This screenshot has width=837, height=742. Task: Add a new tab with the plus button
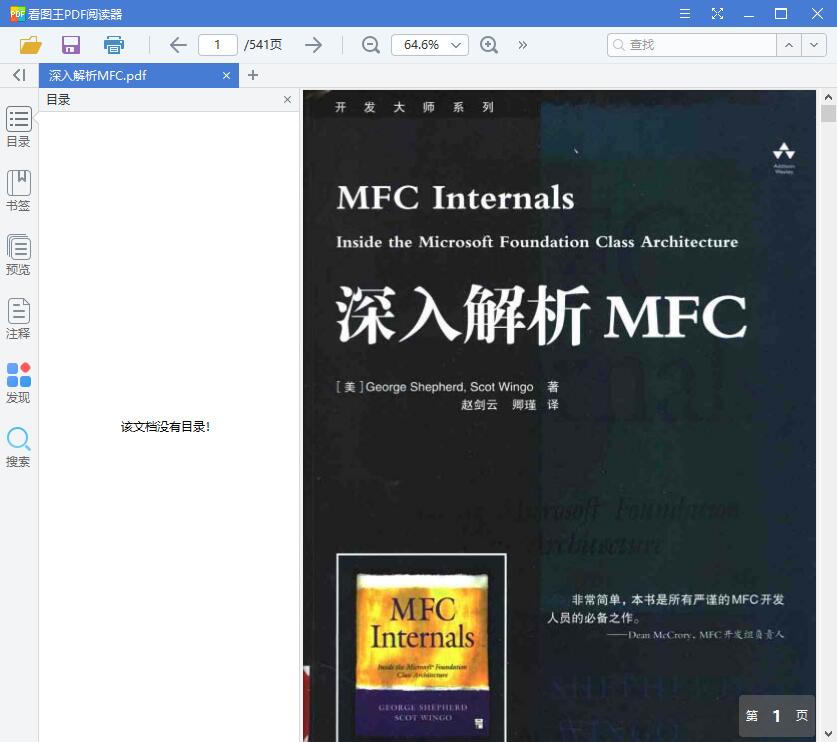tap(253, 75)
